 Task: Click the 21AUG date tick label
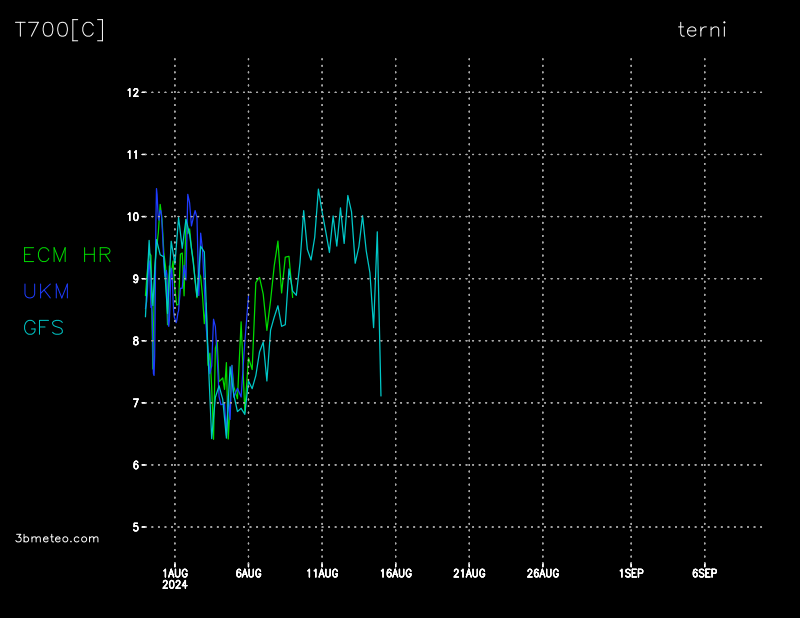click(469, 573)
